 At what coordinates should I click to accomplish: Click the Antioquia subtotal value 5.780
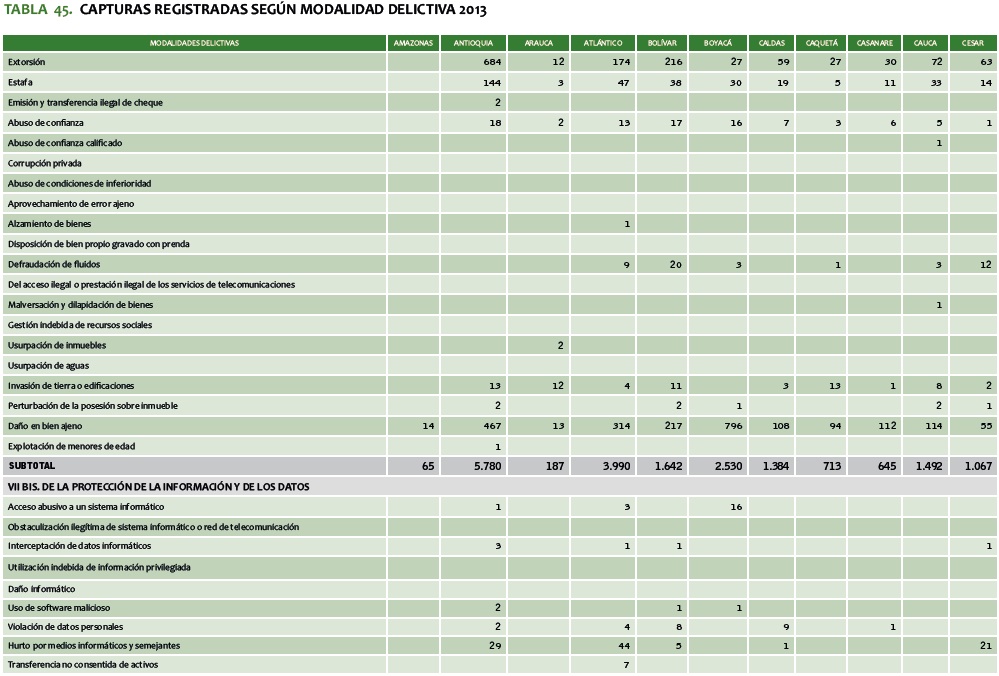point(485,466)
